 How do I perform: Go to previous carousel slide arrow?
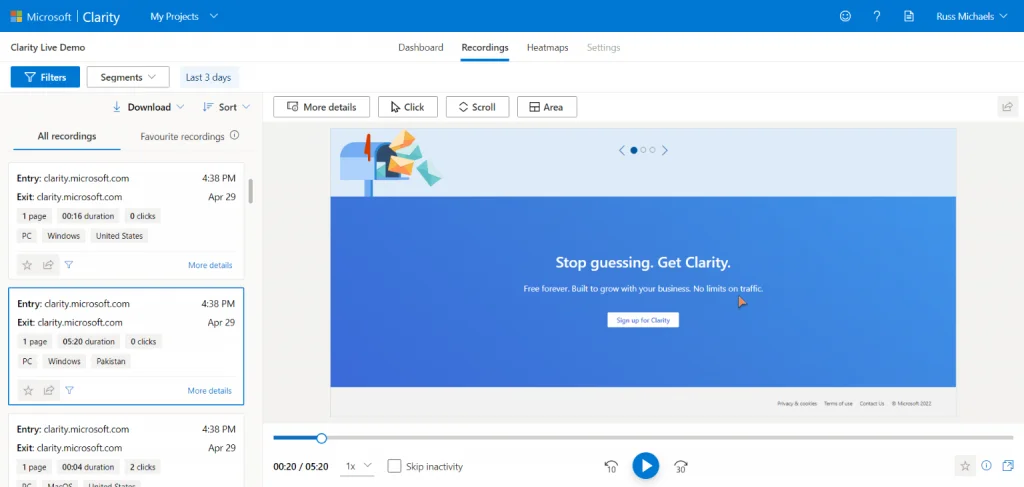tap(622, 150)
